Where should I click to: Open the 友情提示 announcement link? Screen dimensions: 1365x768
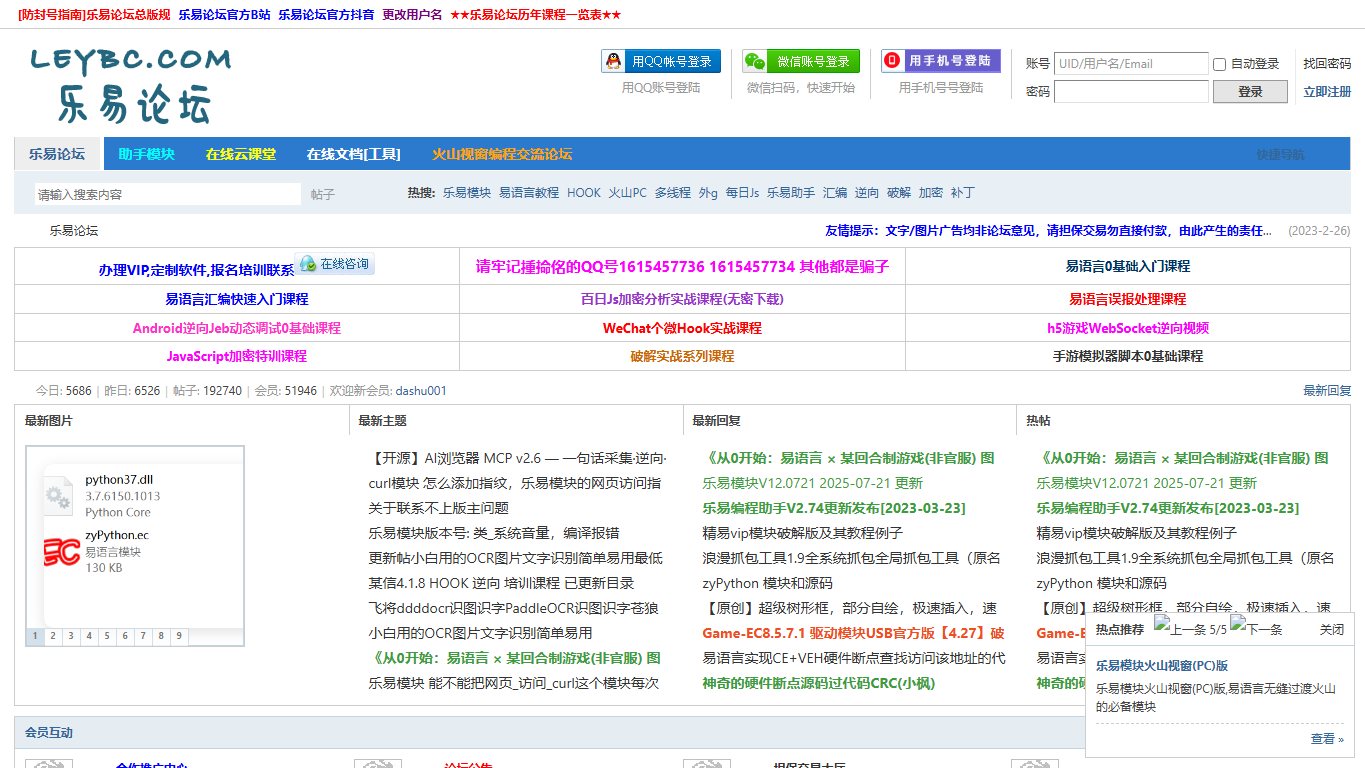tap(1048, 230)
